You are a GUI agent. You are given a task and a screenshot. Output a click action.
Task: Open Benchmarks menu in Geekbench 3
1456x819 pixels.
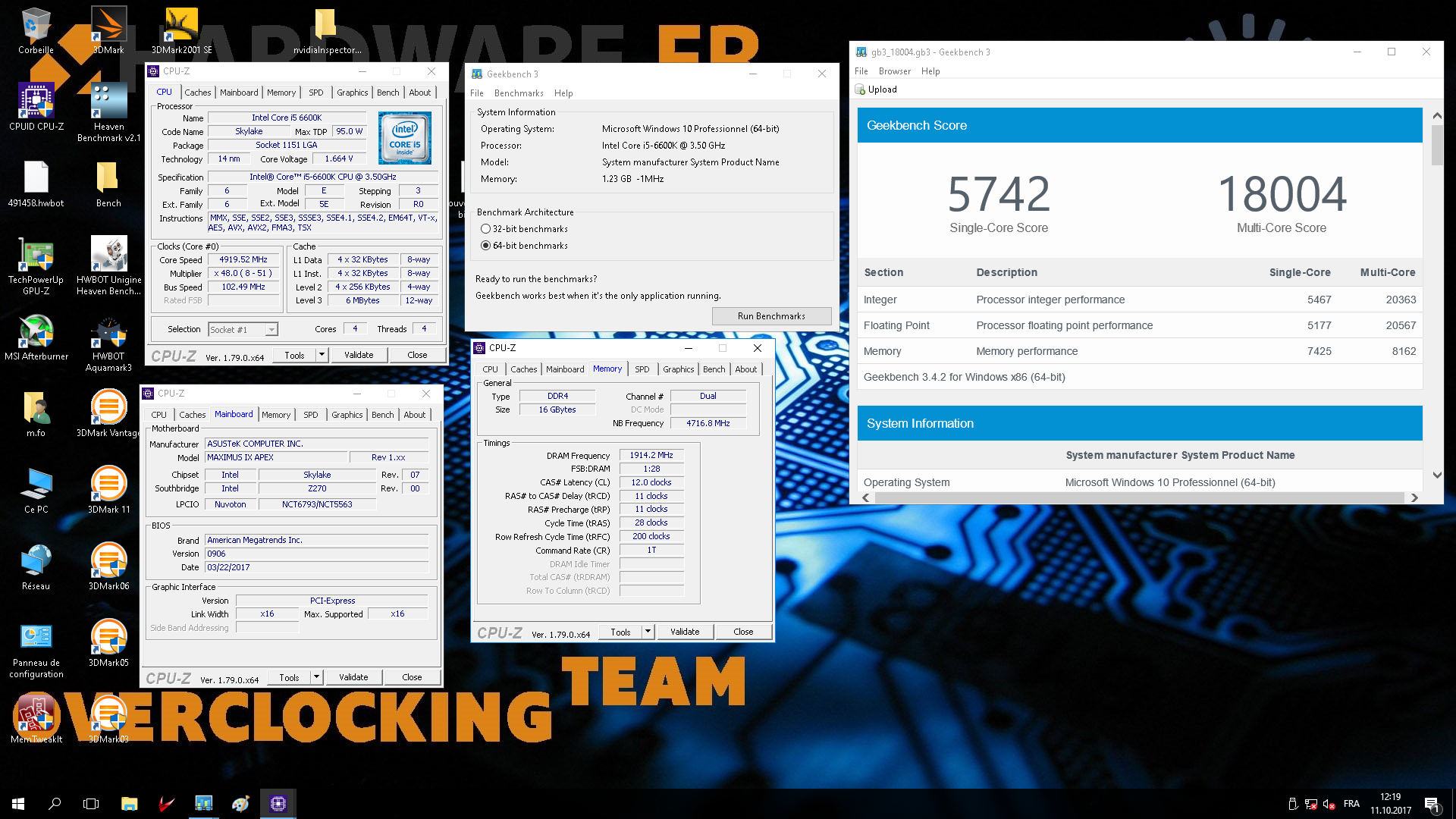coord(519,93)
